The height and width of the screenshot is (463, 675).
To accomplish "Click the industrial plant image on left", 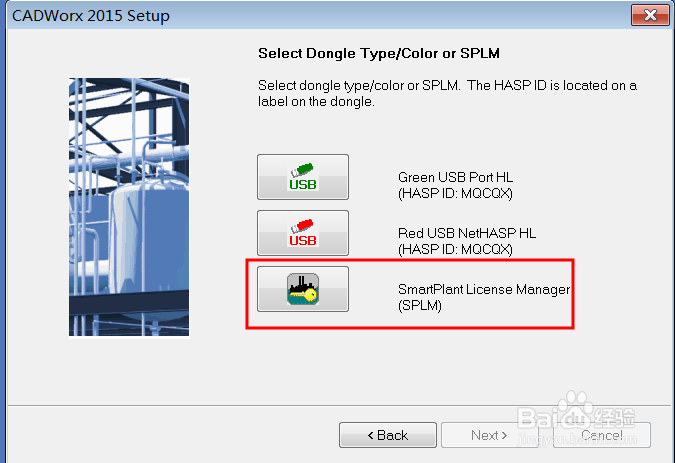I will pyautogui.click(x=129, y=207).
